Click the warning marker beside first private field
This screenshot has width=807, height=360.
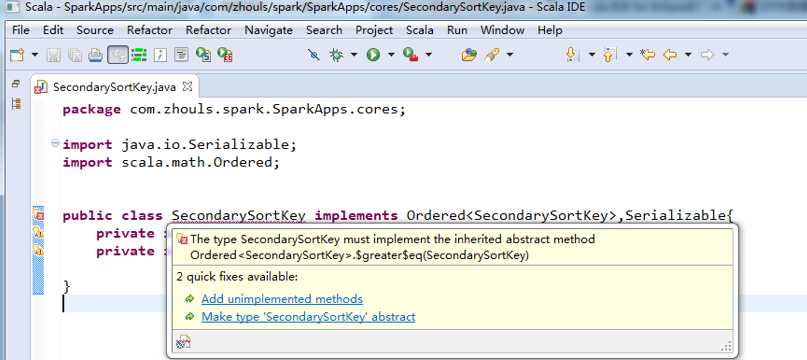pos(39,233)
